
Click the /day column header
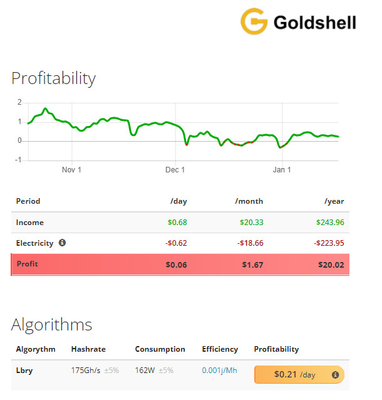click(x=179, y=201)
